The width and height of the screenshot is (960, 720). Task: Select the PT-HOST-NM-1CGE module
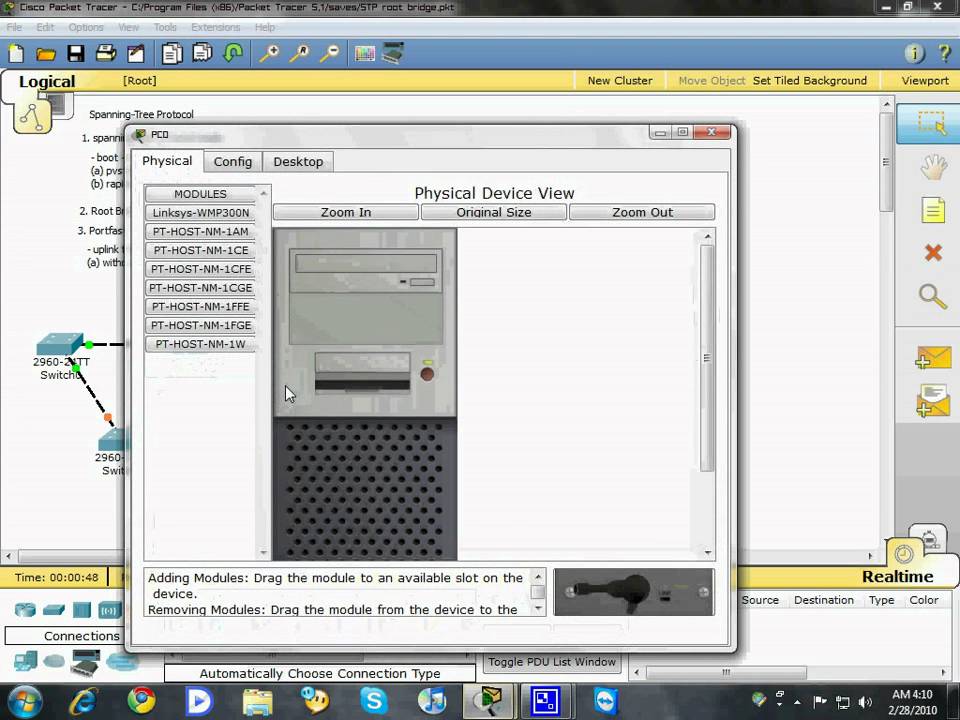pos(200,288)
